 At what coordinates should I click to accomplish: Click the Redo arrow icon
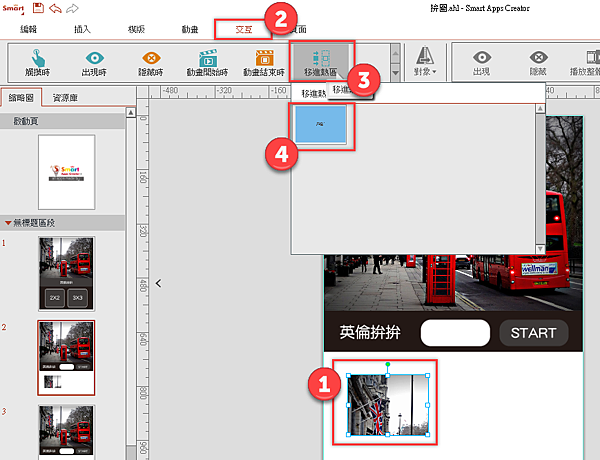(x=72, y=8)
